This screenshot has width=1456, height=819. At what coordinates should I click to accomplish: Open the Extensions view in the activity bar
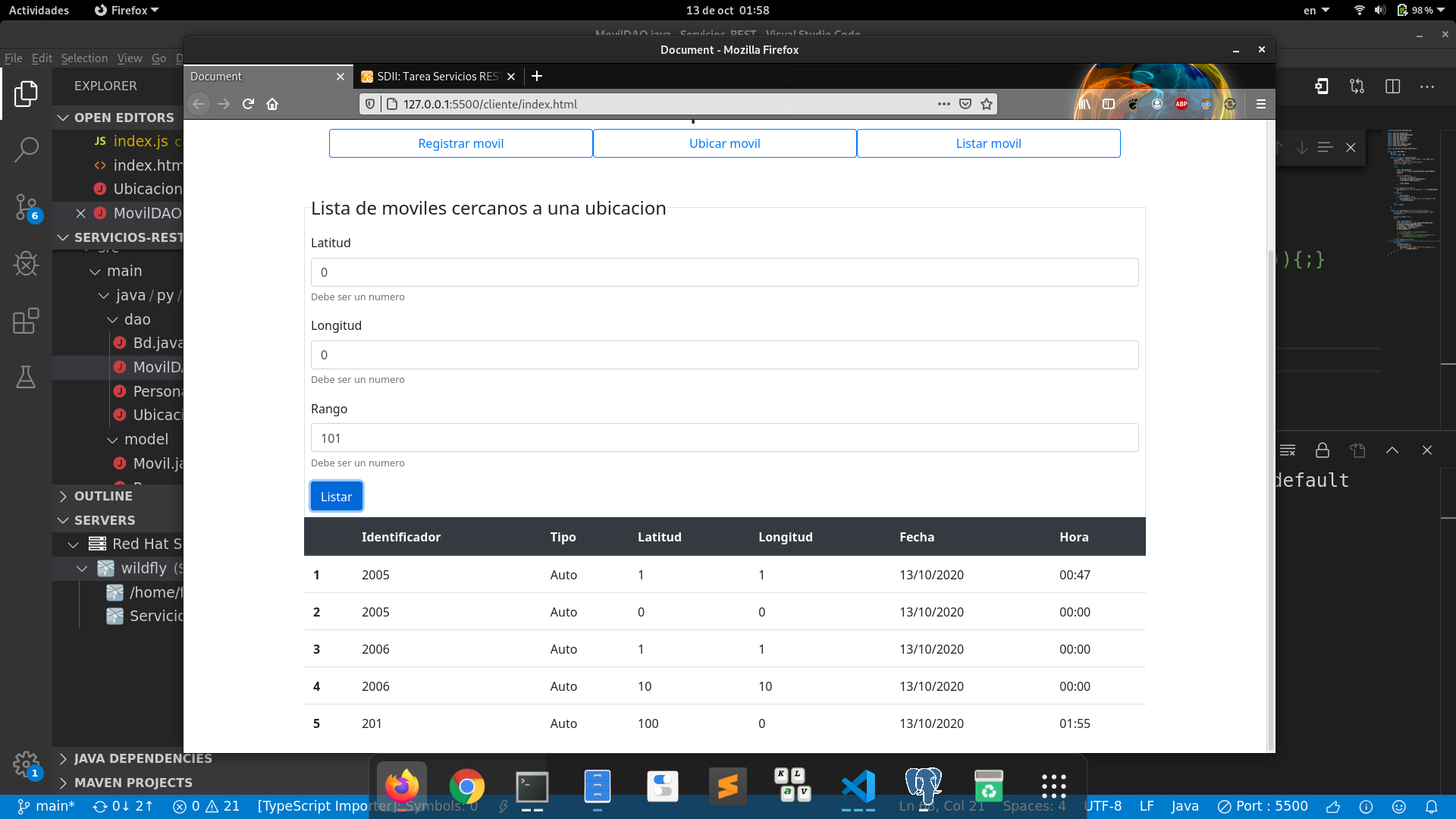[26, 321]
